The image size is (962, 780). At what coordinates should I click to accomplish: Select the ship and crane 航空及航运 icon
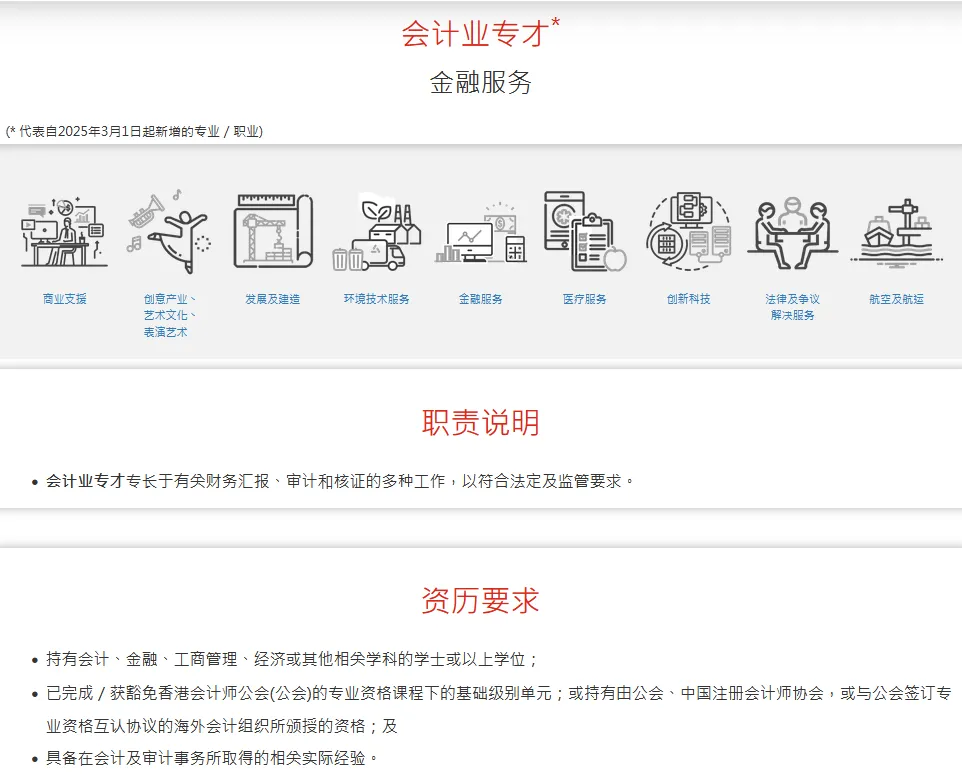point(896,232)
